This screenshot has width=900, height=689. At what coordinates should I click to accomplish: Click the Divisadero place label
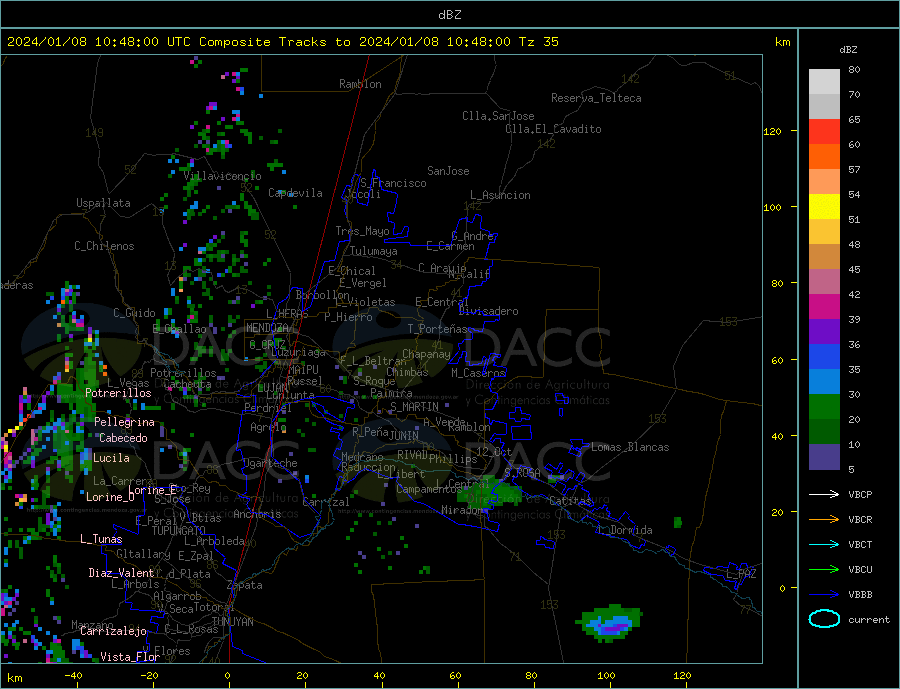coord(488,311)
